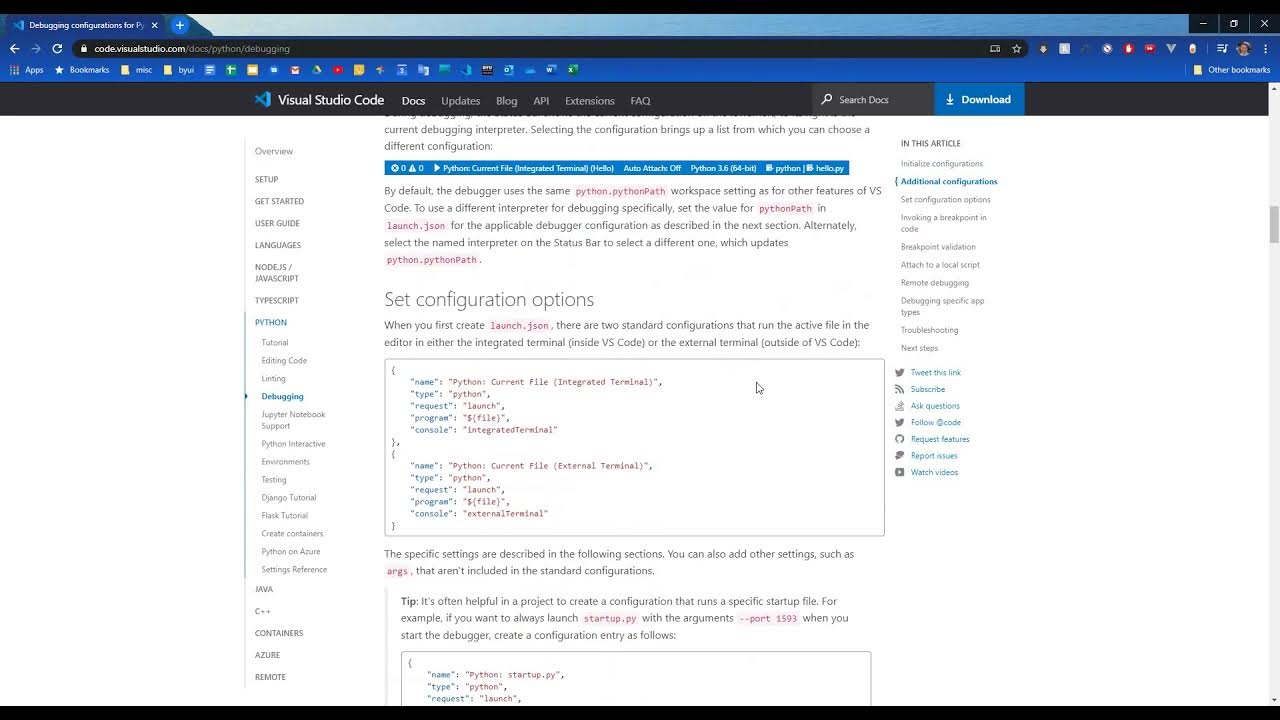
Task: Click the Visual Studio Code logo
Action: [263, 100]
